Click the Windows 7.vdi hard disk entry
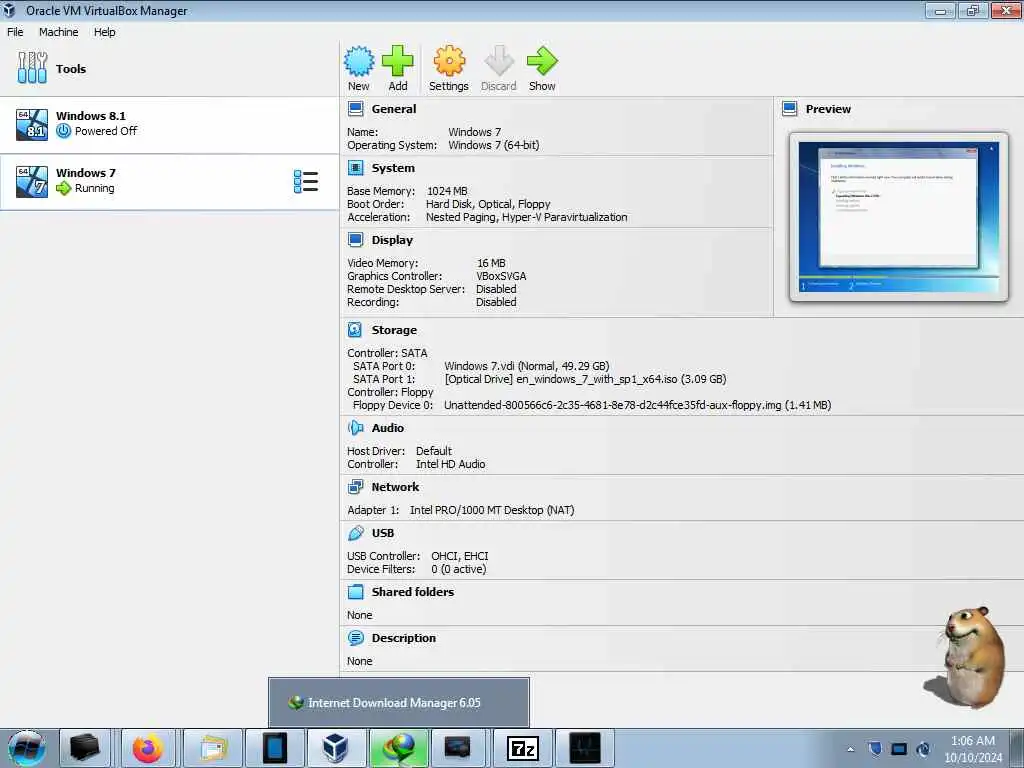 [526, 366]
